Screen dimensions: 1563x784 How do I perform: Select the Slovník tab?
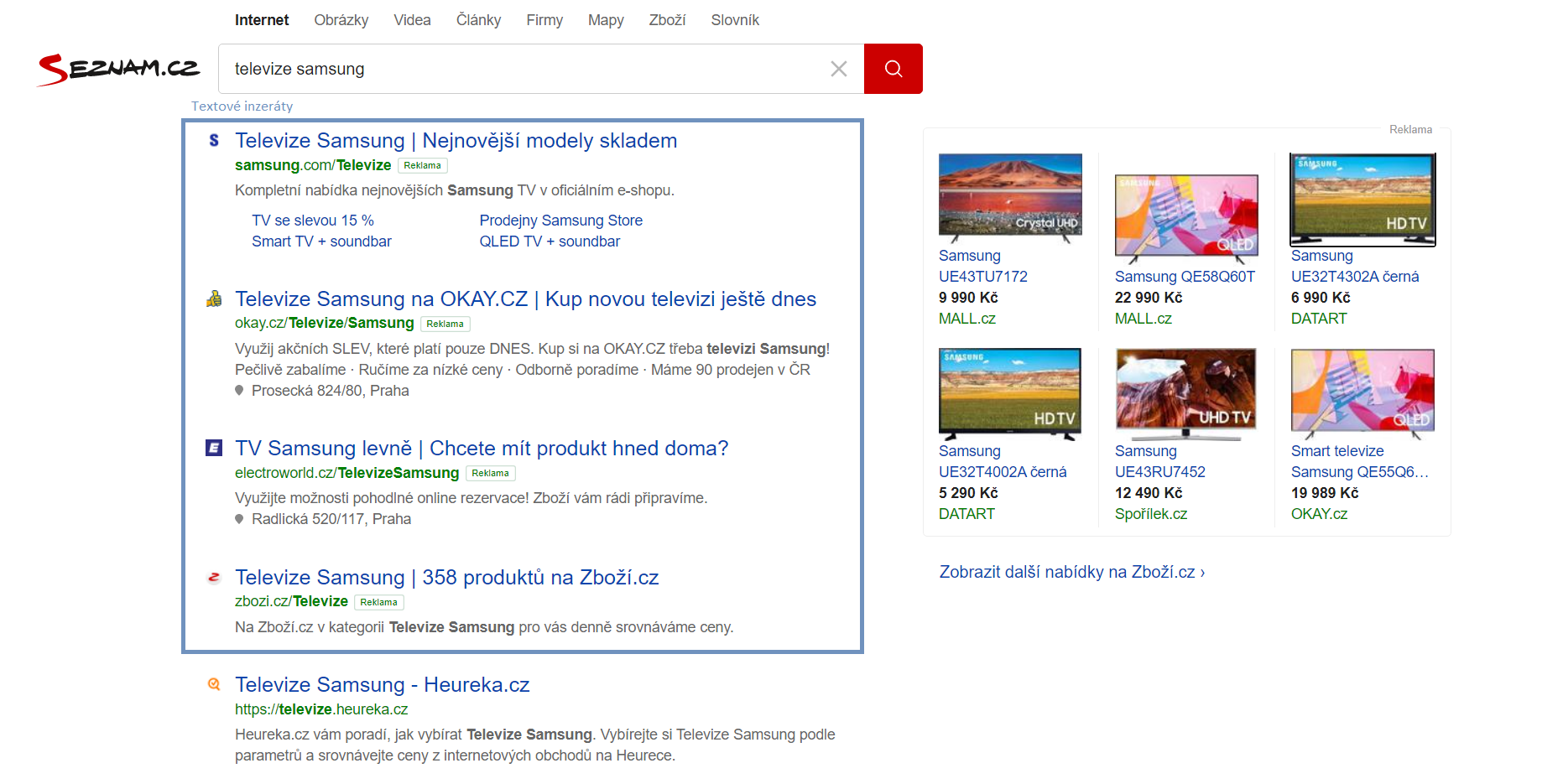click(x=734, y=20)
